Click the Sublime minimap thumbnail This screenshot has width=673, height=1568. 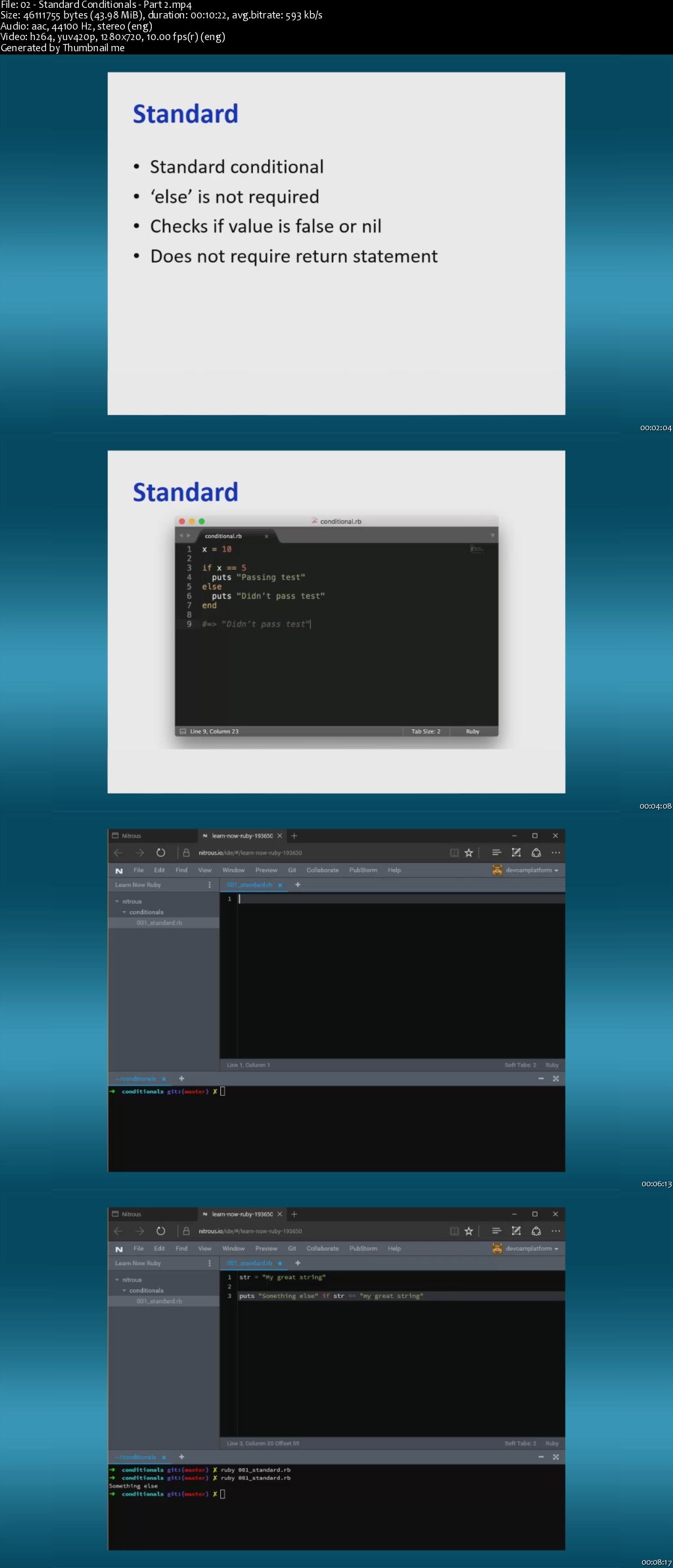click(x=476, y=549)
